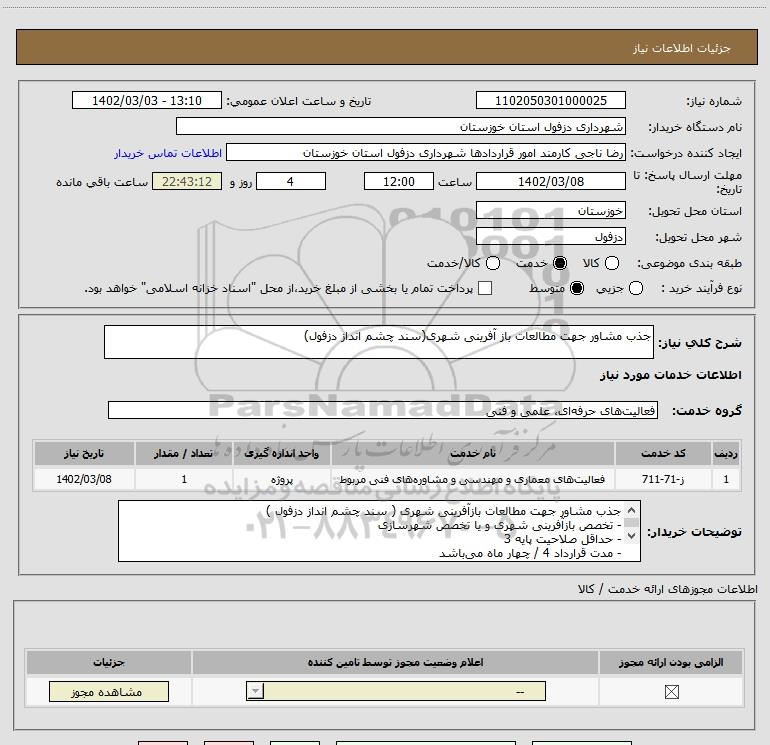
Task: Click واحد اندازه گیری column header
Action: tap(282, 453)
